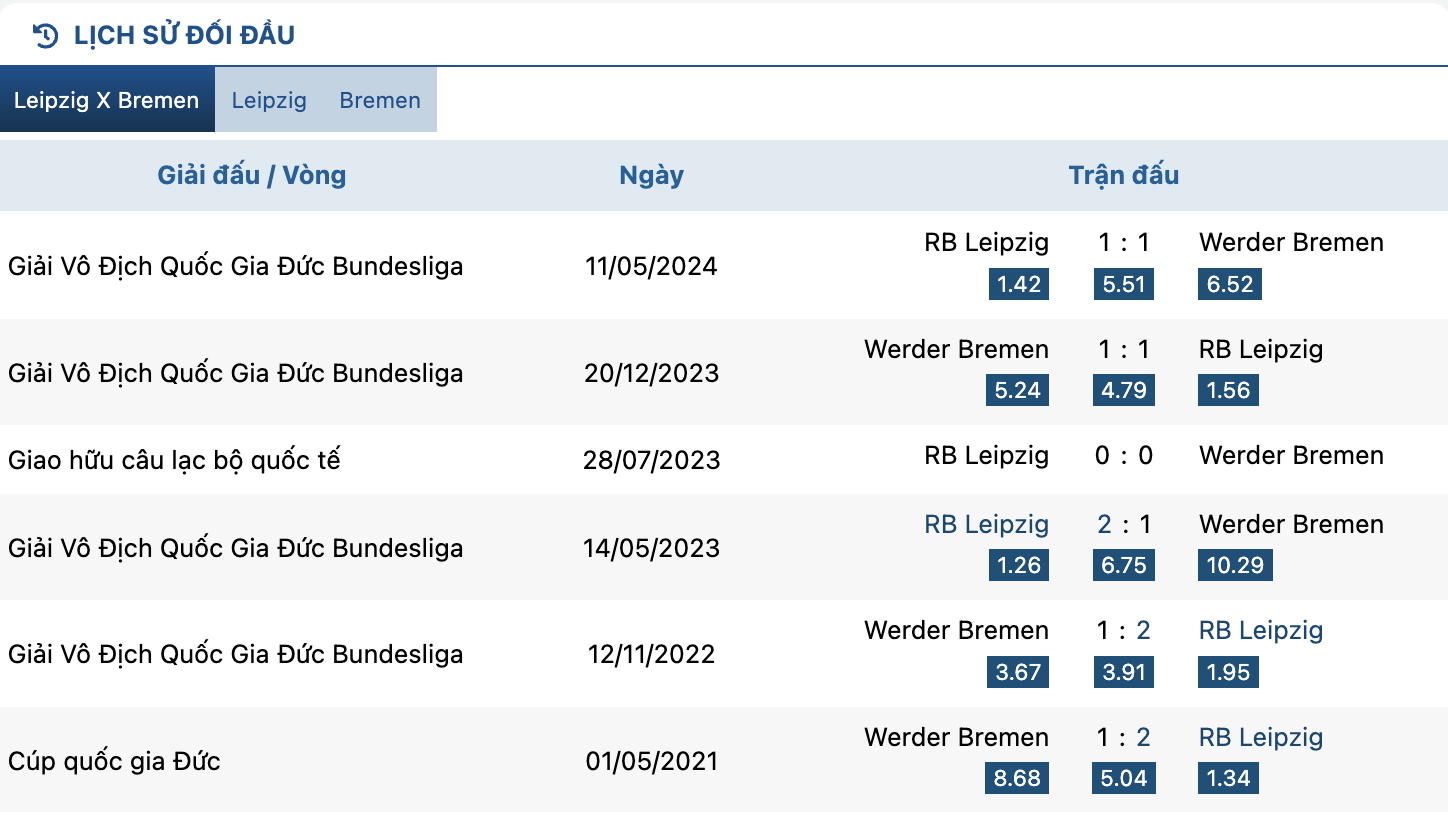
Task: Click the 5.51 draw odds badge
Action: (x=1123, y=284)
